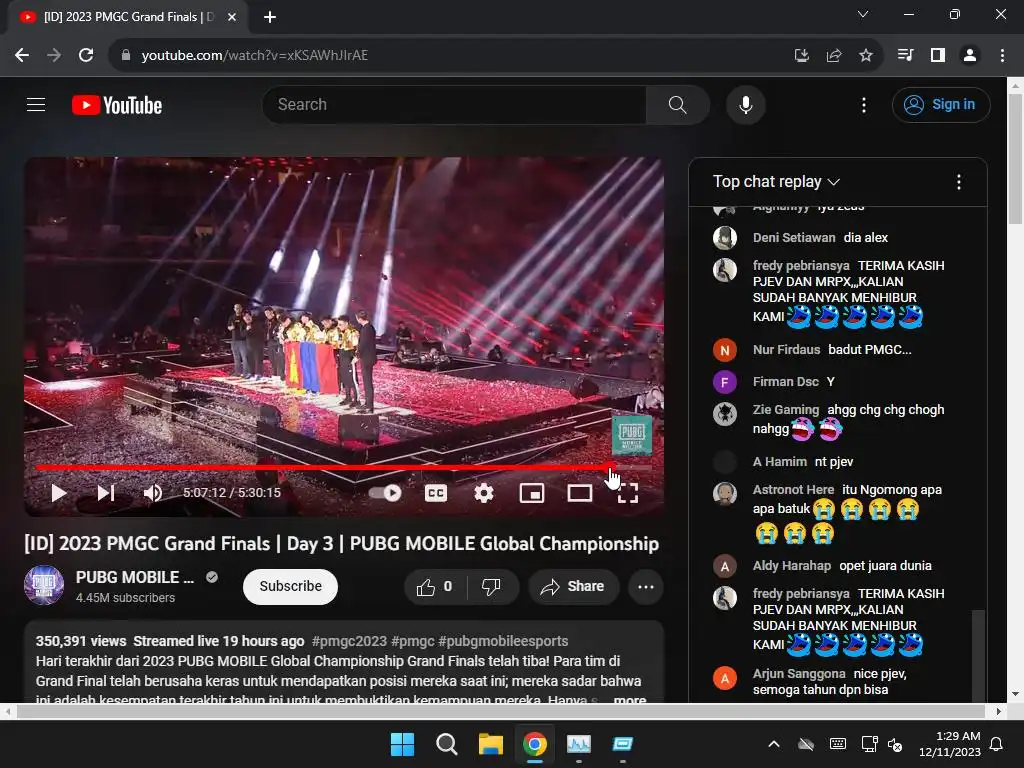Open more actions ellipsis under the video
This screenshot has height=768, width=1024.
click(x=646, y=586)
